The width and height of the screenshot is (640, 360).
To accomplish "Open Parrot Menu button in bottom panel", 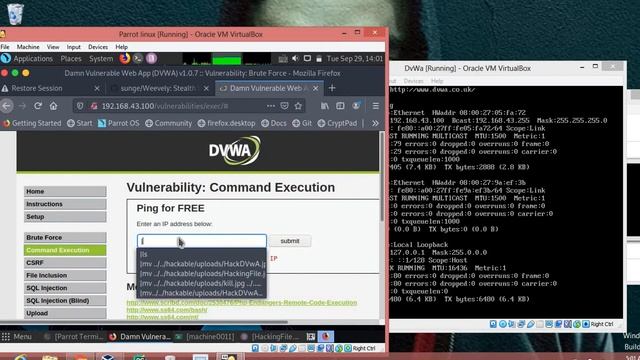I will (17, 337).
